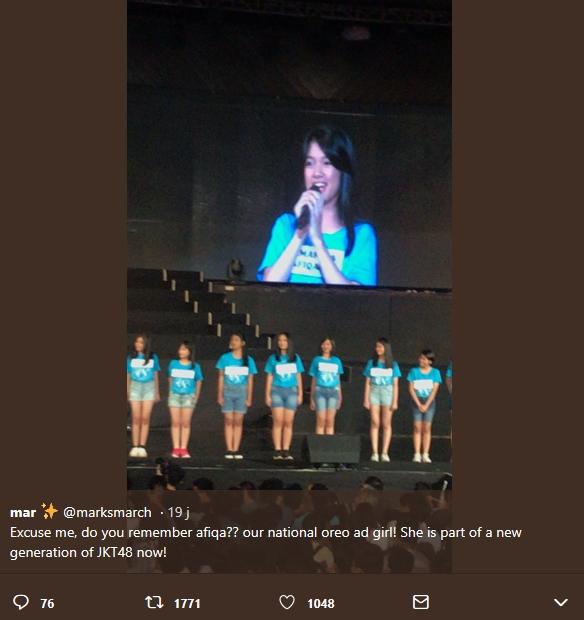Image resolution: width=584 pixels, height=620 pixels.
Task: Click the girl on the big screen
Action: tap(318, 206)
